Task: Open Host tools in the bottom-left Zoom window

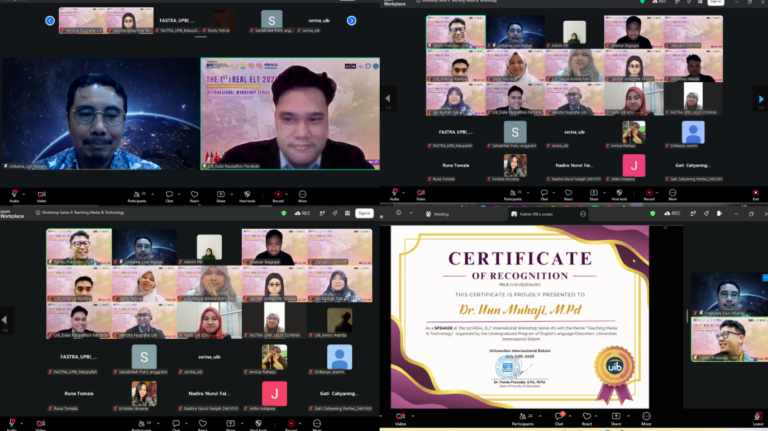Action: pos(259,424)
